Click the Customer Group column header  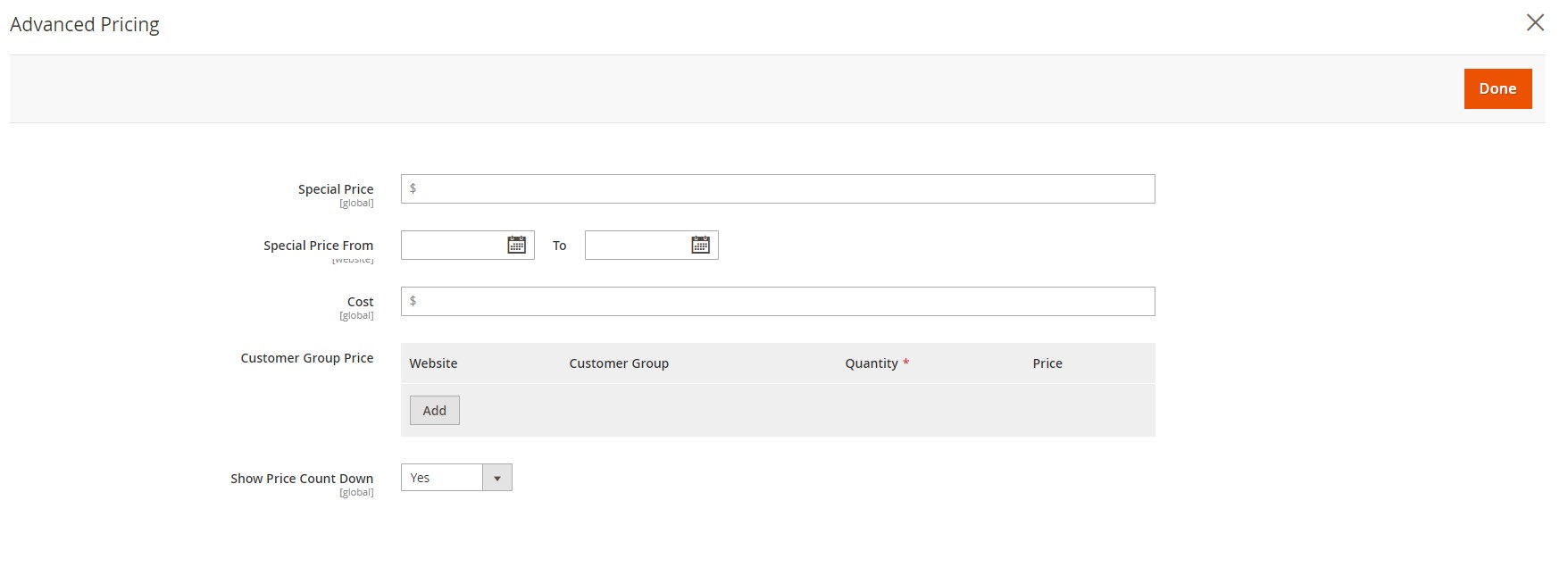[619, 363]
